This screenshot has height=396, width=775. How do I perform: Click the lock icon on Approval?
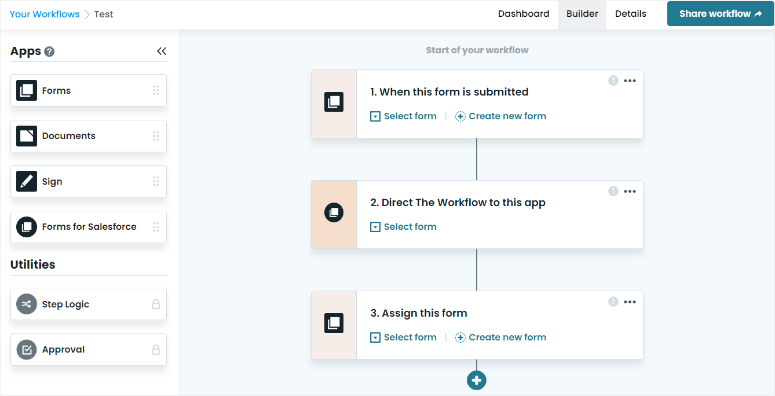156,350
